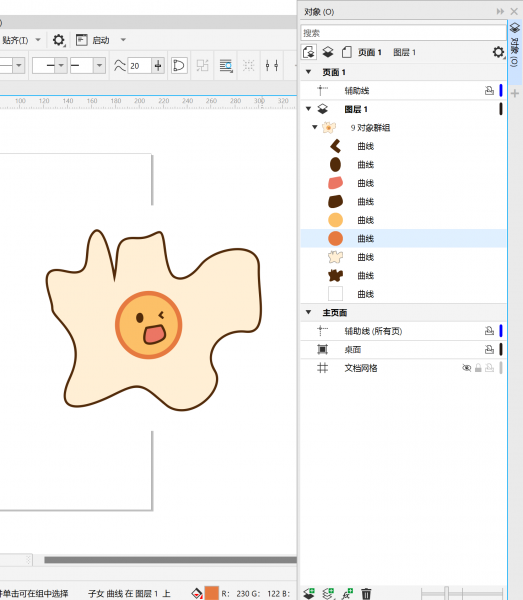Collapse the 9 对象群组 group

point(314,127)
